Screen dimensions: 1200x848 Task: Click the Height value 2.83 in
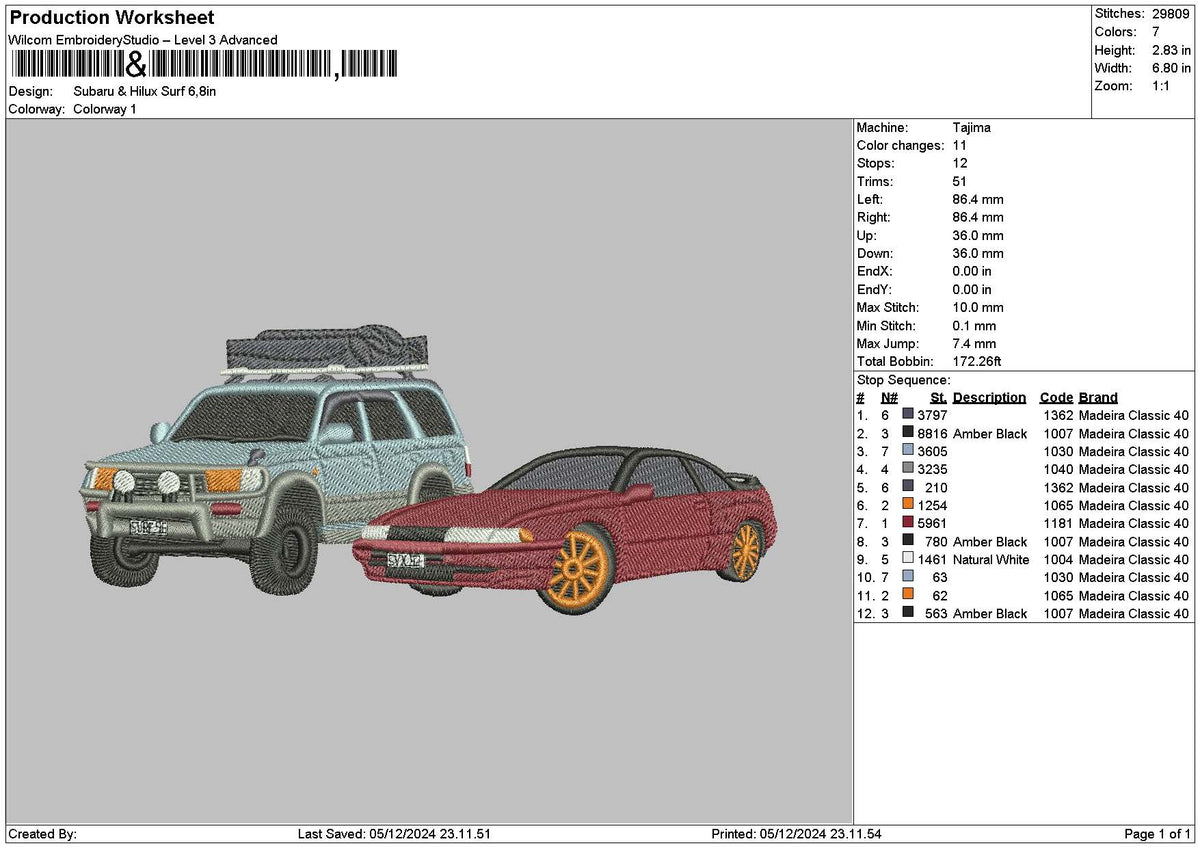pos(1173,50)
